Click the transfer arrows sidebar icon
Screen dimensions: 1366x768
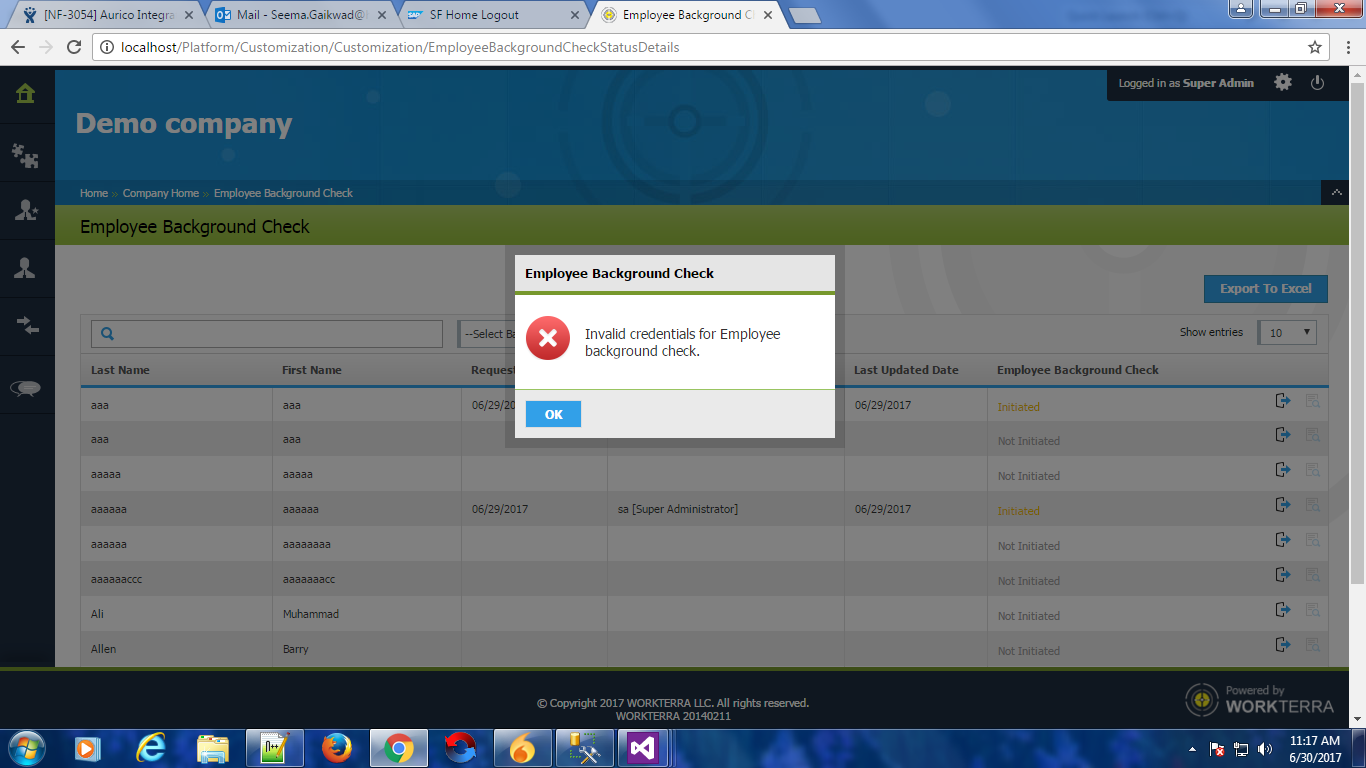[26, 325]
